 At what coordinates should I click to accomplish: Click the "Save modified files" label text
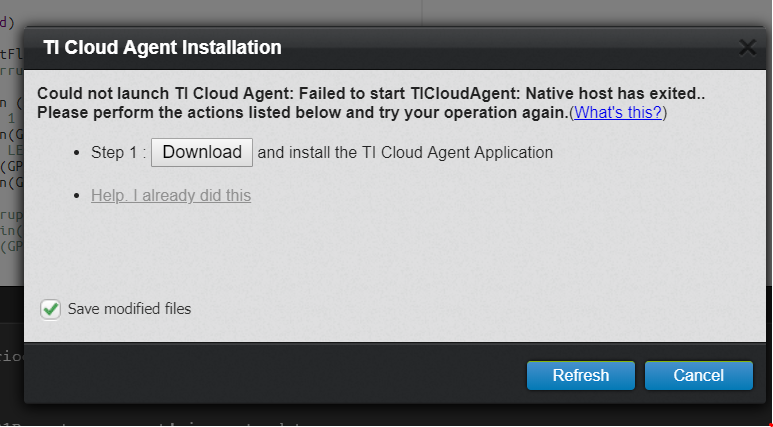pos(129,309)
